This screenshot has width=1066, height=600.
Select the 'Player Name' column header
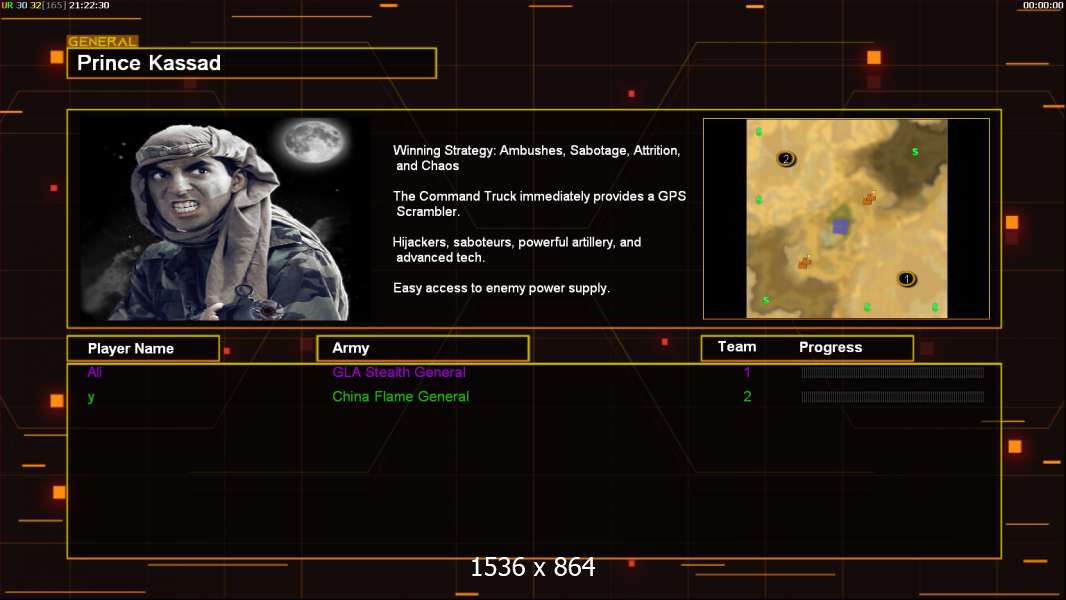coord(143,349)
